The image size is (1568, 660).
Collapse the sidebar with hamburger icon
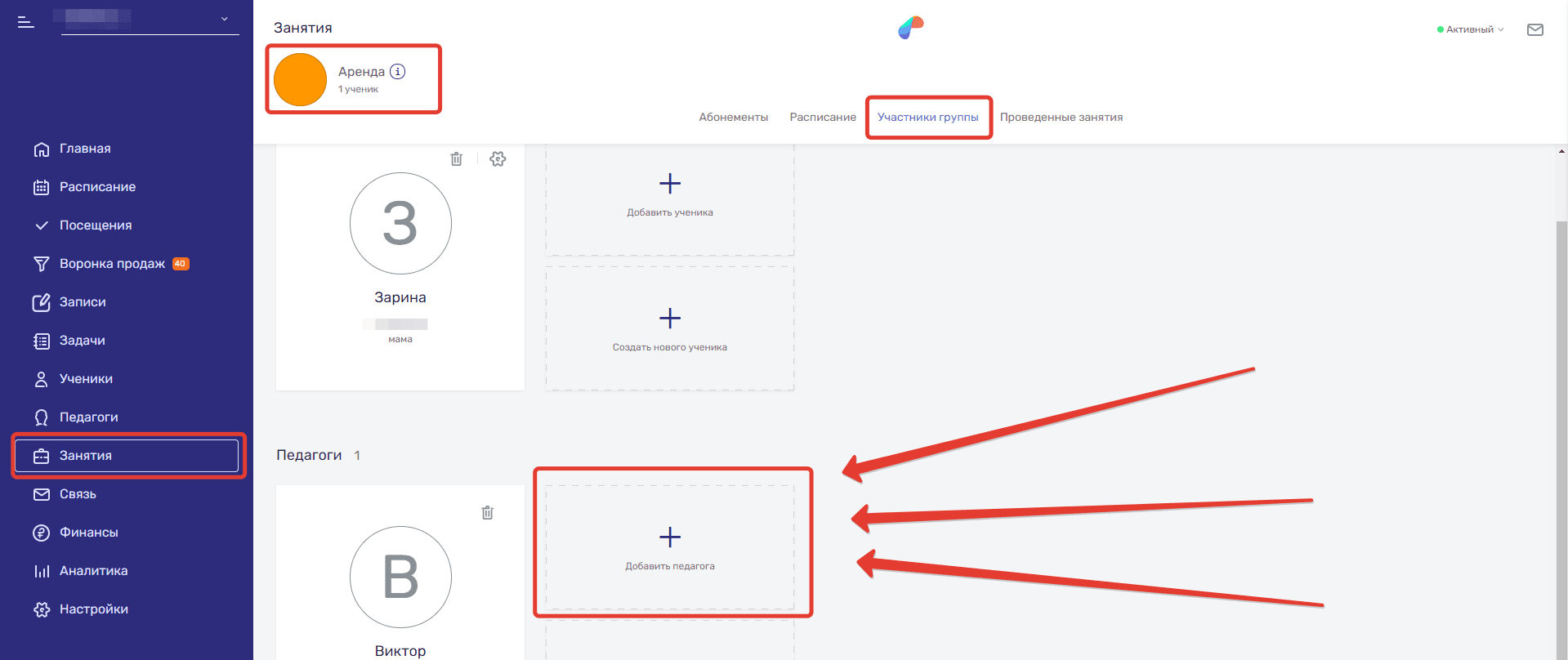pyautogui.click(x=26, y=22)
